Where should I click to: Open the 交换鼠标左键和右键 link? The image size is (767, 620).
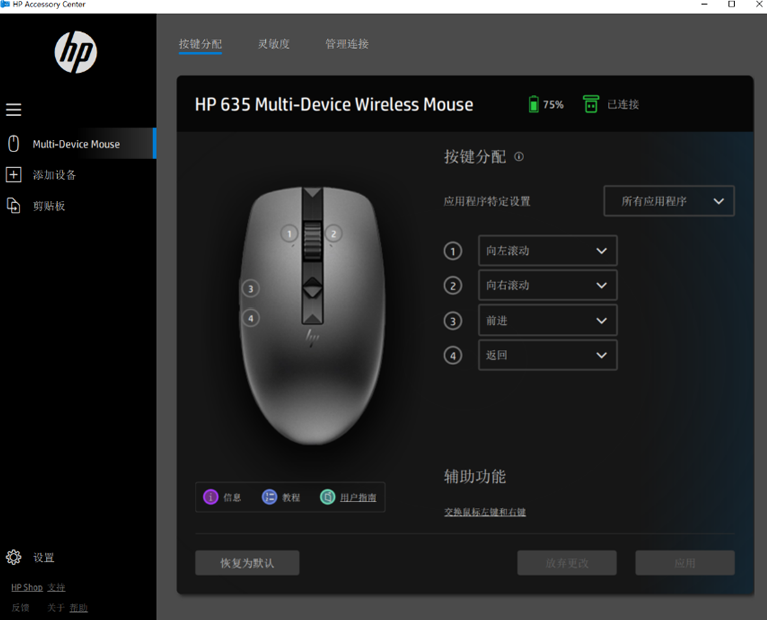485,512
